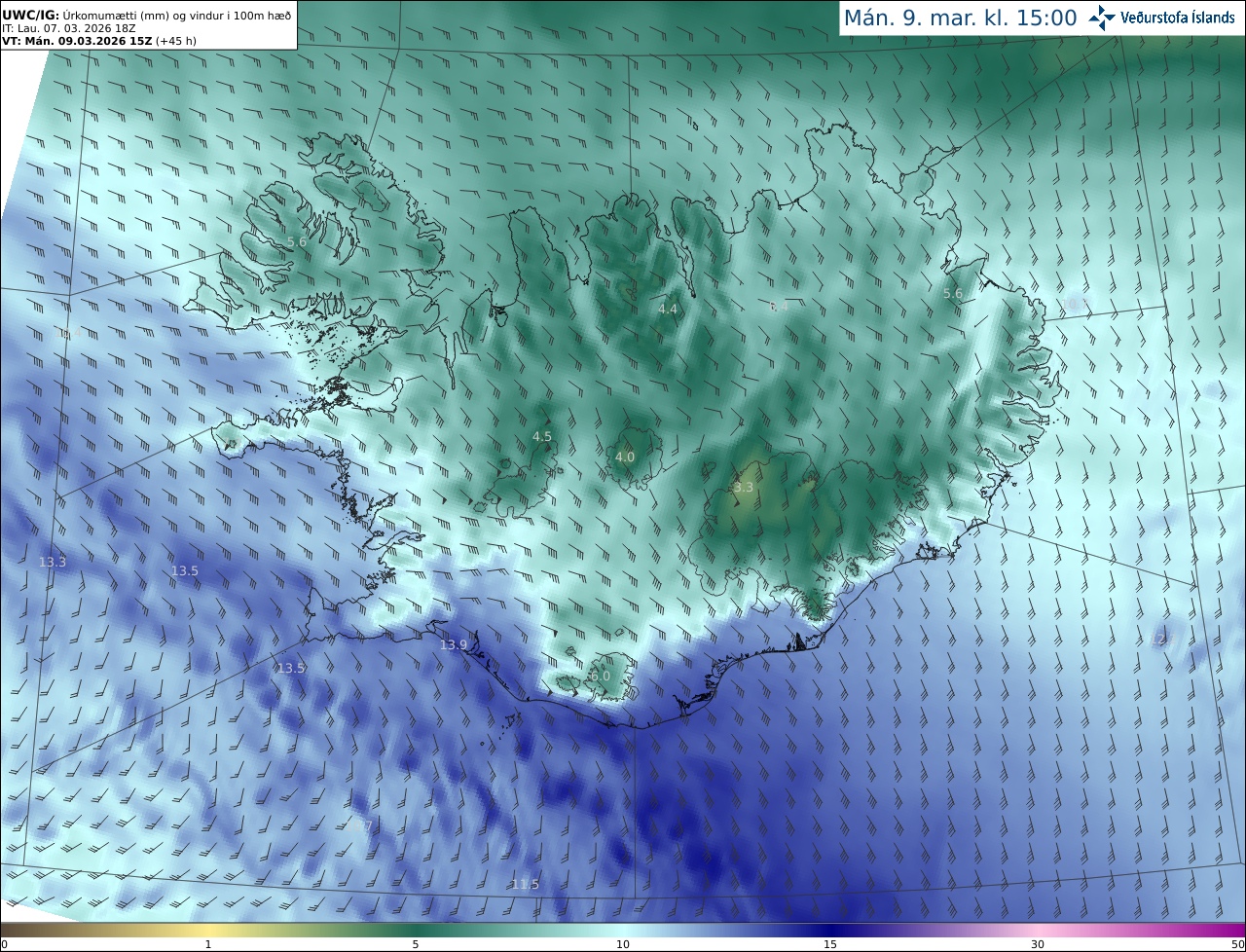
Task: Click the VT: Mán. 09.03.2026 15Z line
Action: coord(98,41)
